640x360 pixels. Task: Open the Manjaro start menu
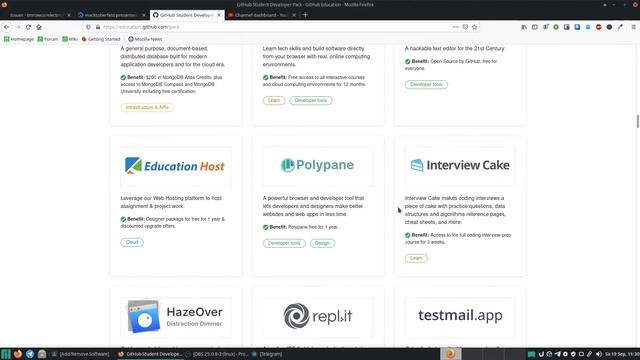coord(6,354)
